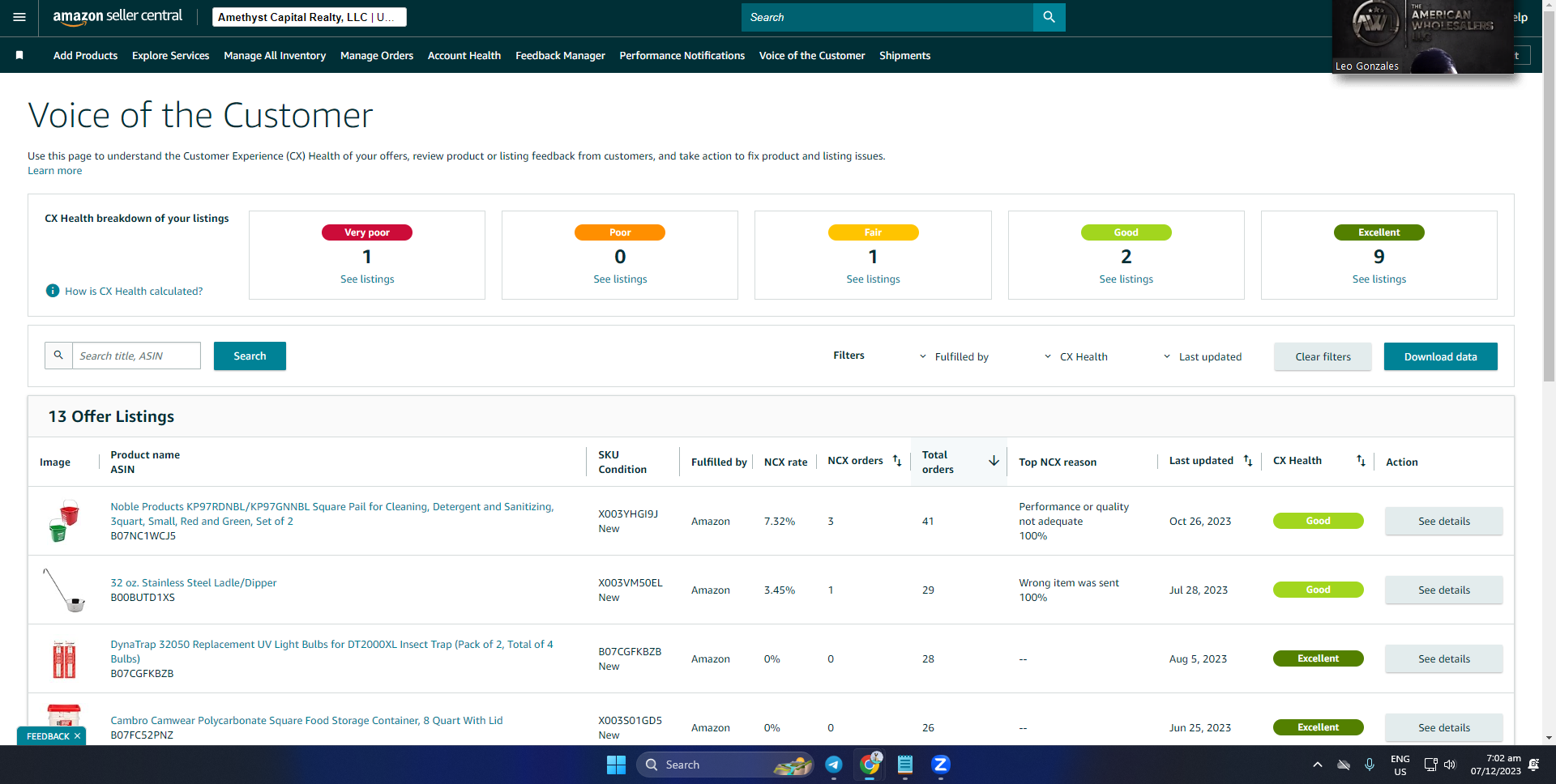Open Cambro Camwear Food Storage Container link
The height and width of the screenshot is (784, 1556).
click(306, 721)
